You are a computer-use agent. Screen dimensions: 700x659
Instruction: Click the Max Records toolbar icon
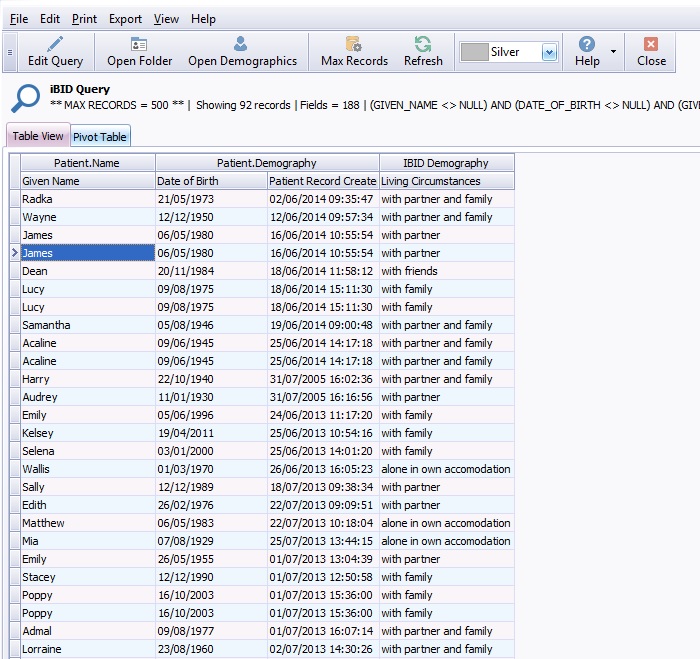[x=353, y=44]
